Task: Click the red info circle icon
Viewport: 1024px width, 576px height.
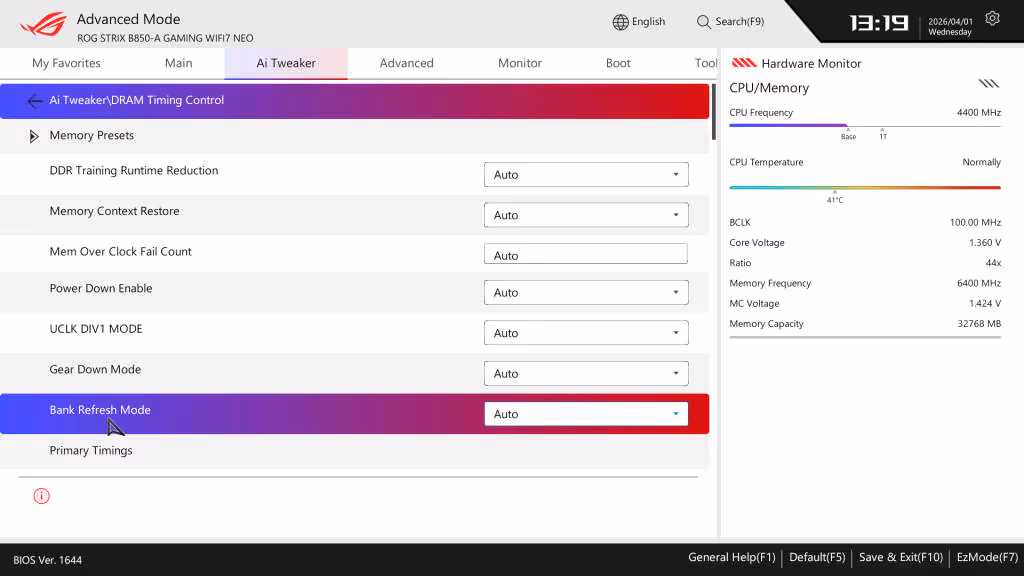Action: coord(41,496)
